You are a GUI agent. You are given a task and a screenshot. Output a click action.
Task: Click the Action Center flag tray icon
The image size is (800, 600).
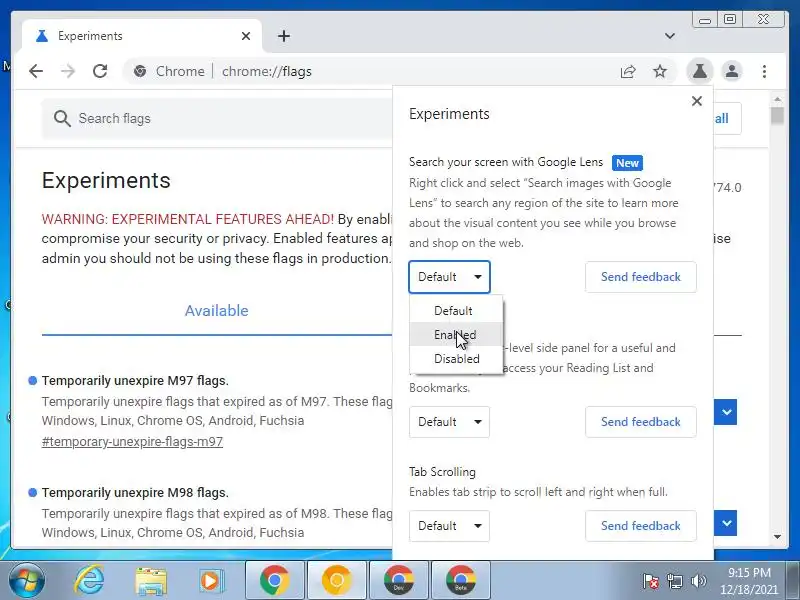[x=651, y=581]
